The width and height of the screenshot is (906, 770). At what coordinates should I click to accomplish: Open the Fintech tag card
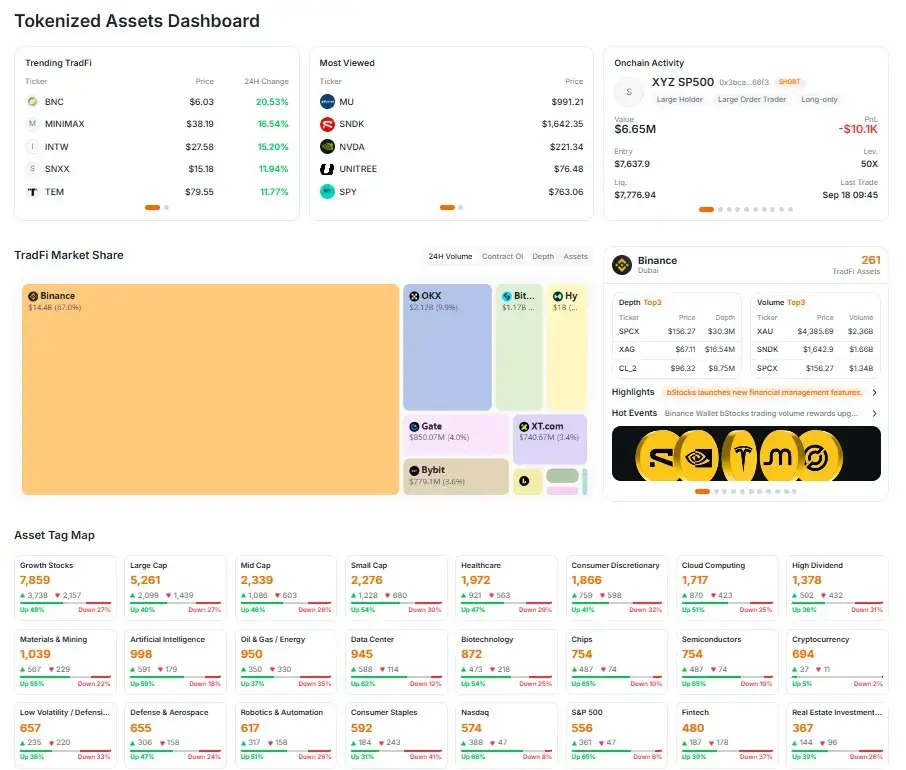[x=727, y=735]
